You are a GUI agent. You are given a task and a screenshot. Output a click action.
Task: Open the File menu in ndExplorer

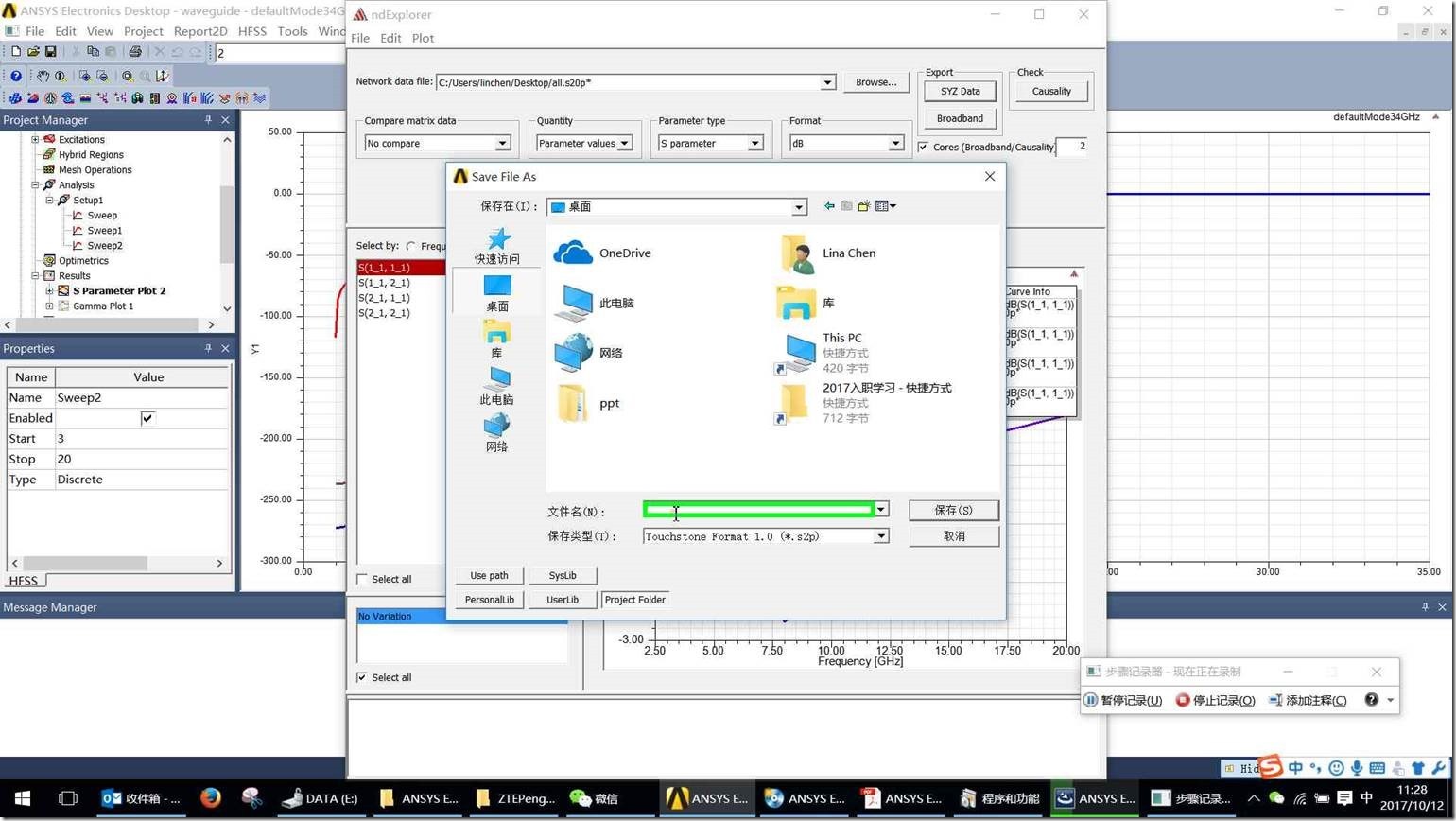pyautogui.click(x=360, y=38)
